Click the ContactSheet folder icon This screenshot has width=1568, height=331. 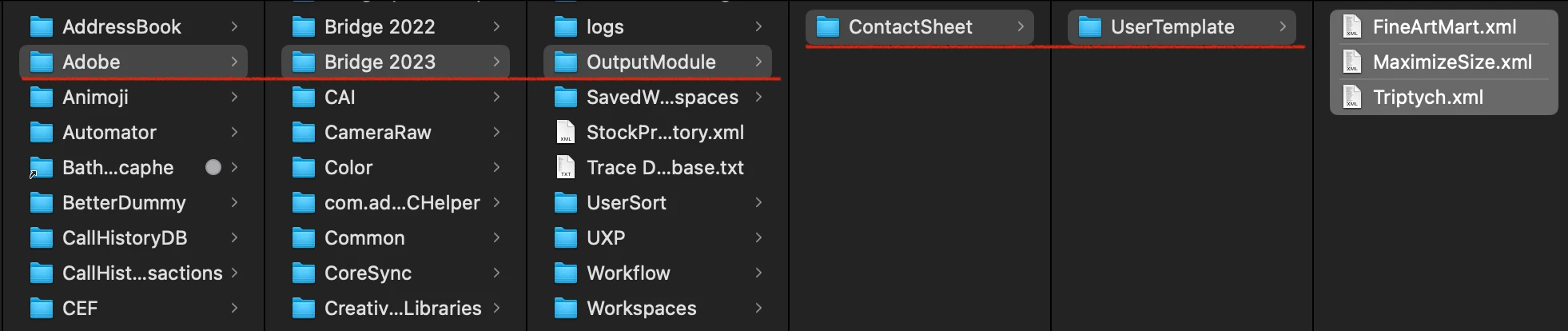click(827, 27)
